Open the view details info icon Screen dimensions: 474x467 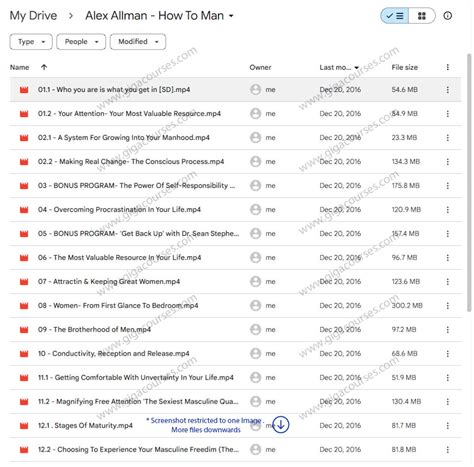click(x=448, y=16)
